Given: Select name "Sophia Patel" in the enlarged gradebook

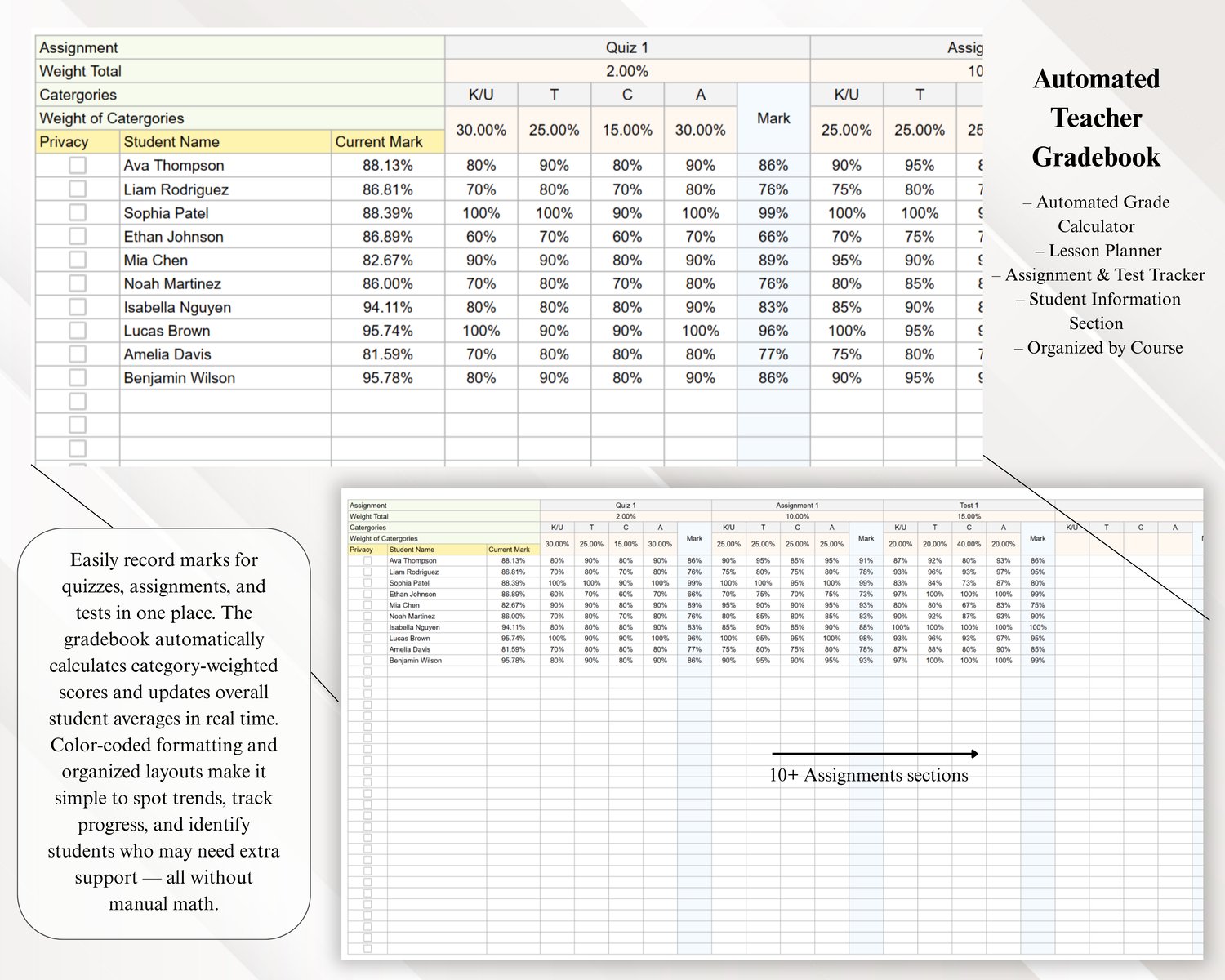Looking at the screenshot, I should 167,213.
